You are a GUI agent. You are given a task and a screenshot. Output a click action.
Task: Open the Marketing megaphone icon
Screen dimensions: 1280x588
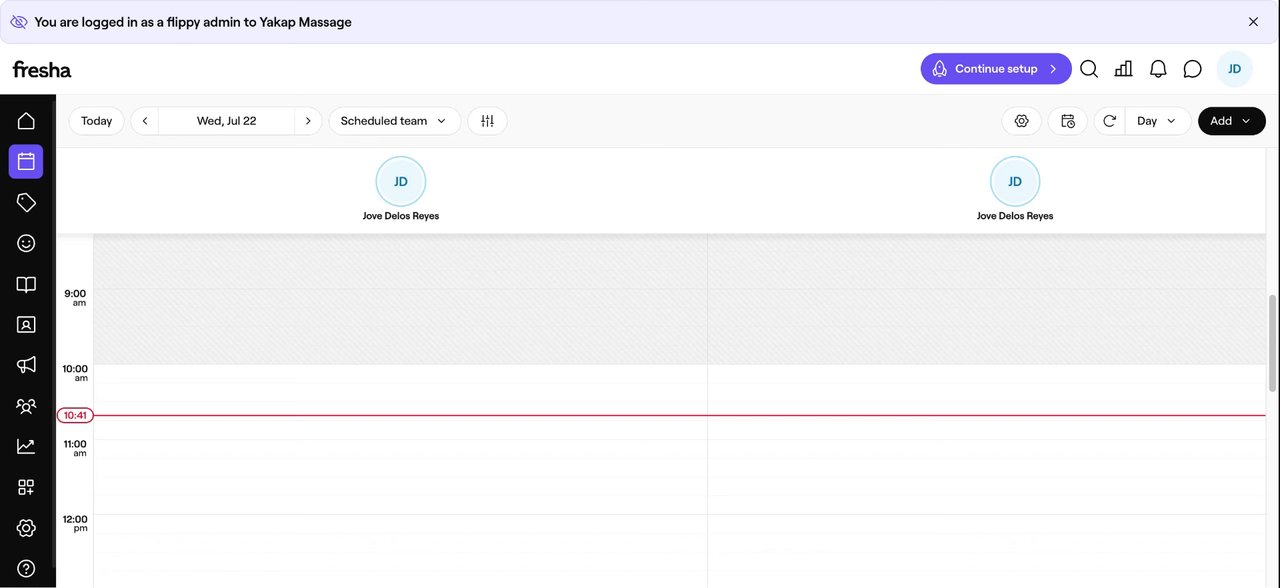26,365
